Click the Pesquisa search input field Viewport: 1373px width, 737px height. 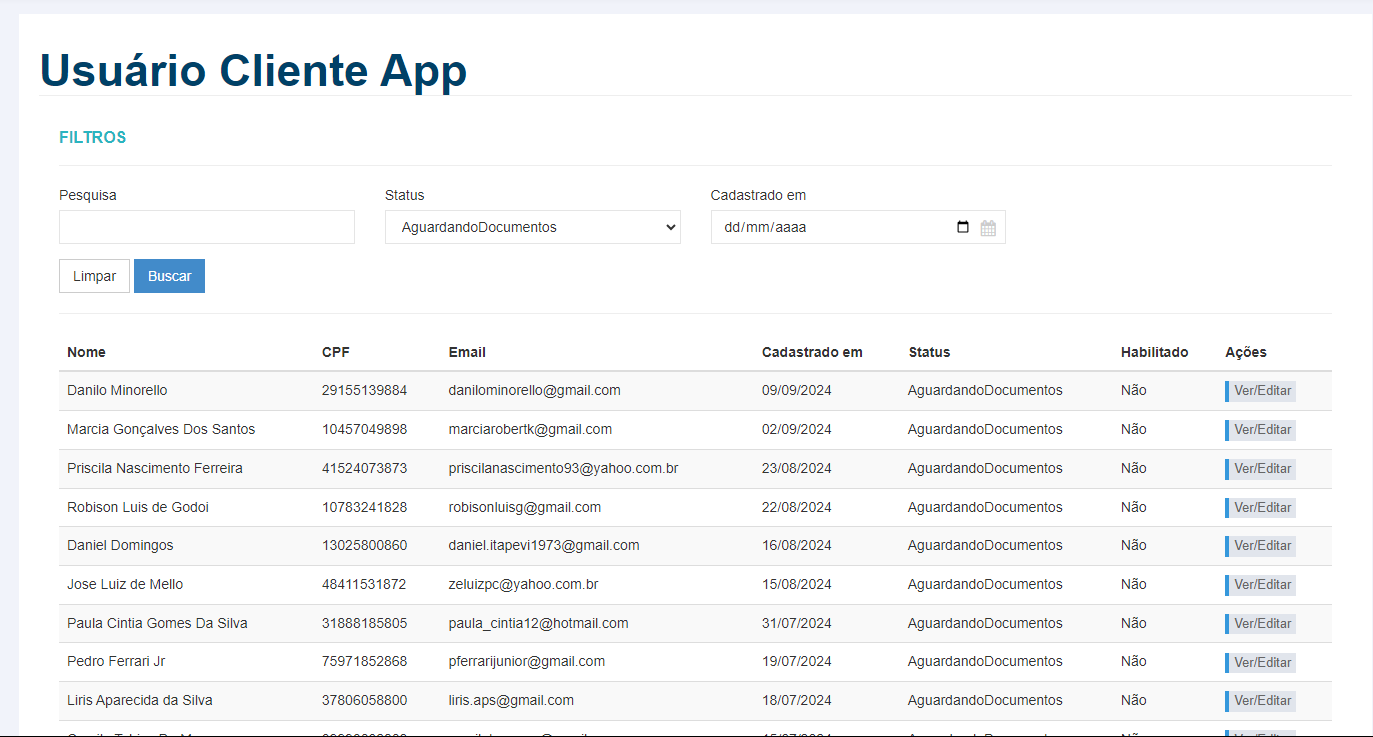point(207,227)
